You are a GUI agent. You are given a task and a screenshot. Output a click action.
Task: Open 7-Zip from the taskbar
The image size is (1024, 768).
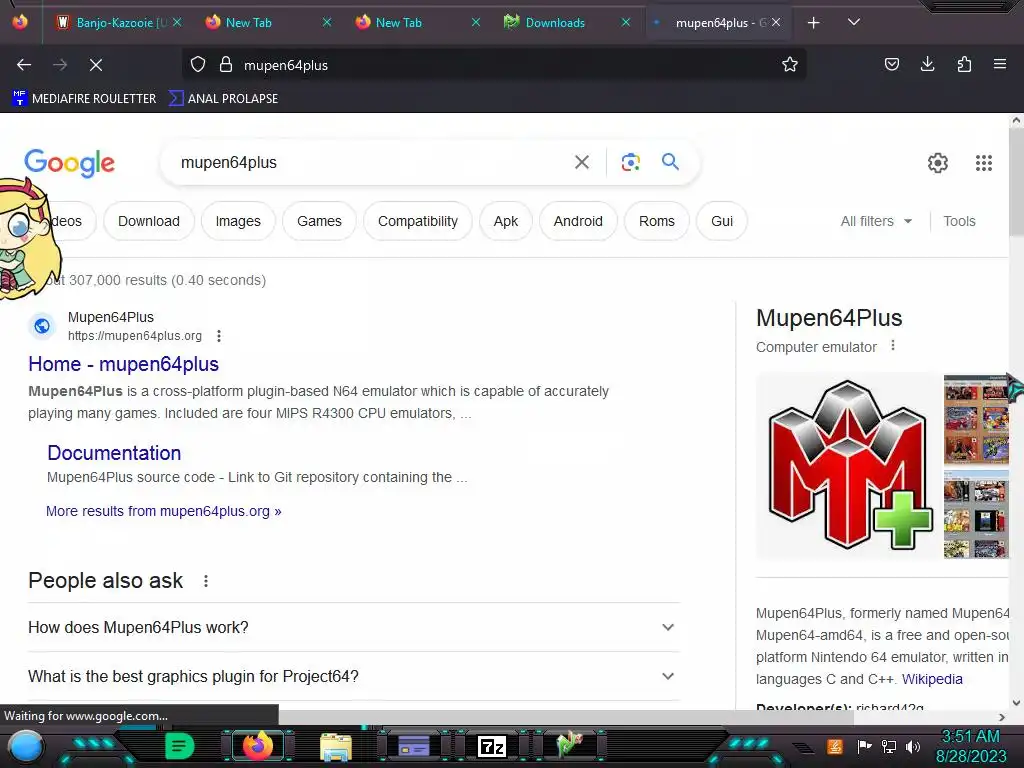tap(492, 746)
